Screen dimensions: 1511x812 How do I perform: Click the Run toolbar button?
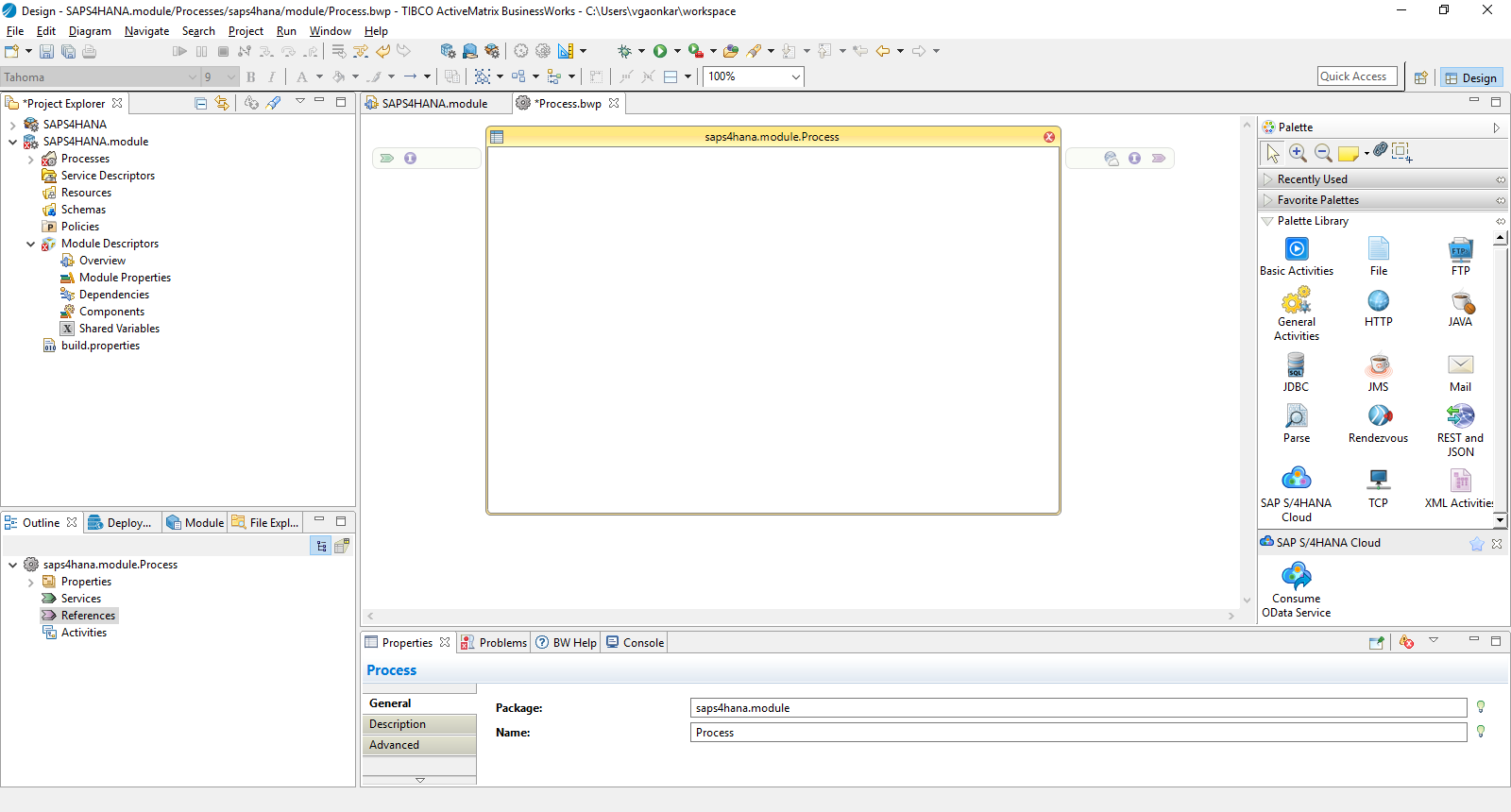(660, 51)
